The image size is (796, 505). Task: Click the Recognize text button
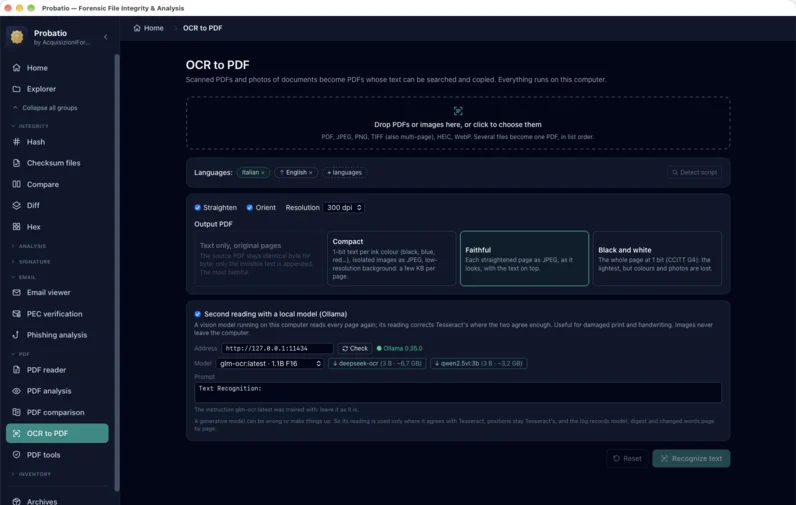691,458
